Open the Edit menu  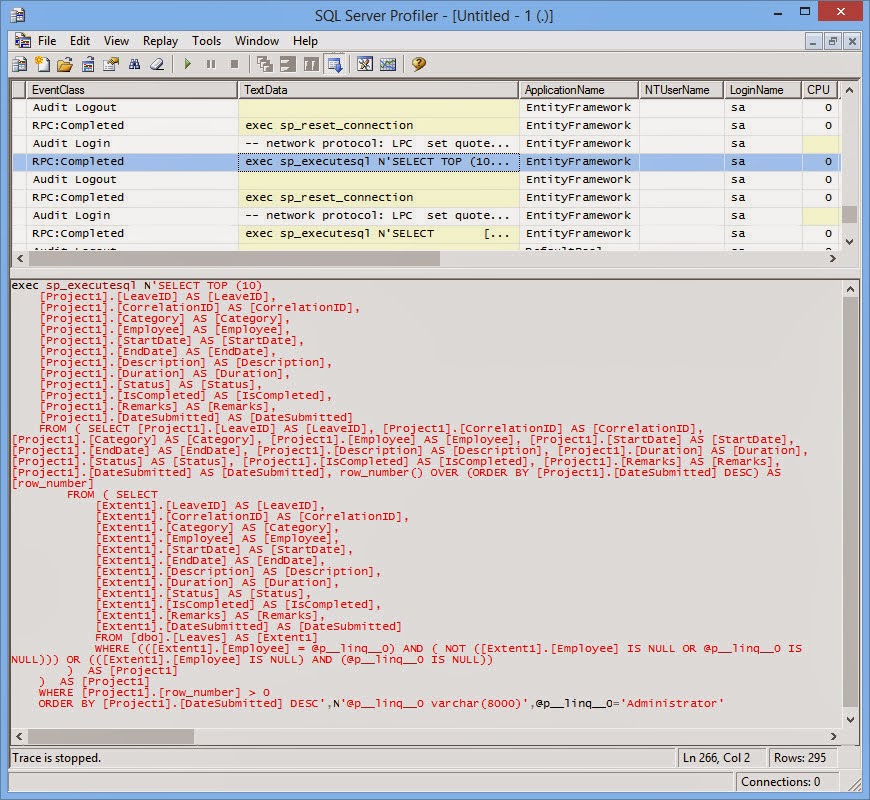coord(80,41)
